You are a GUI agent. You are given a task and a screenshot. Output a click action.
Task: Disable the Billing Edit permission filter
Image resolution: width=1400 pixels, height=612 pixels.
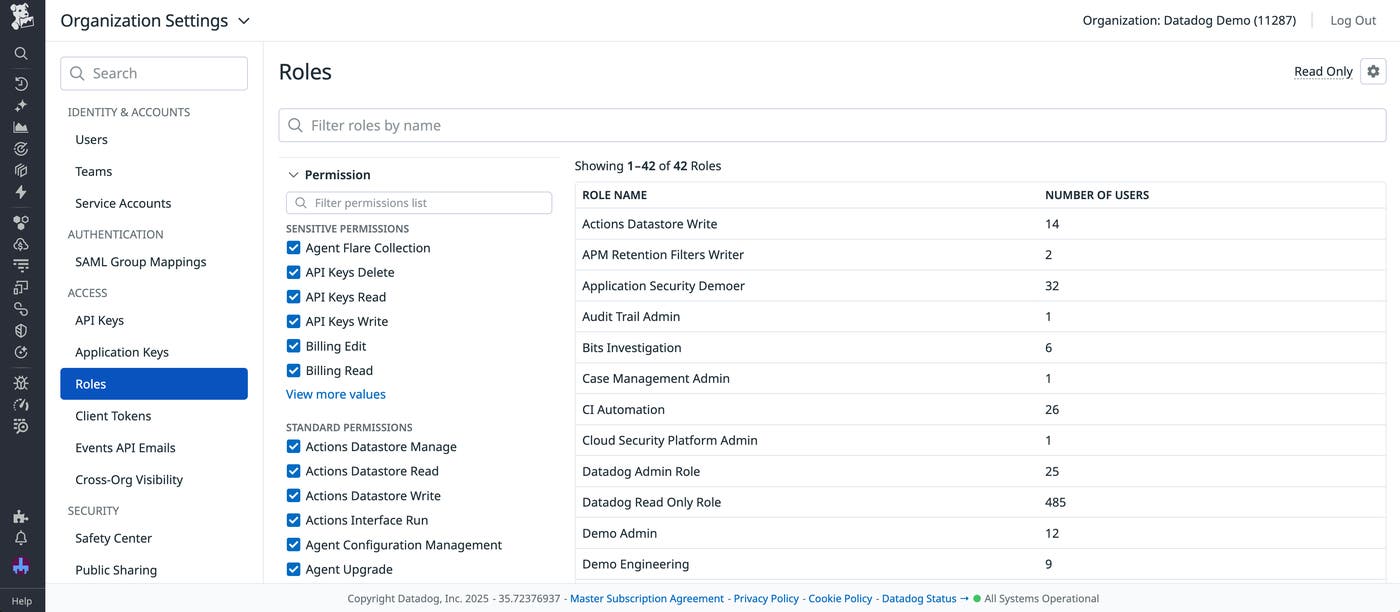point(292,345)
